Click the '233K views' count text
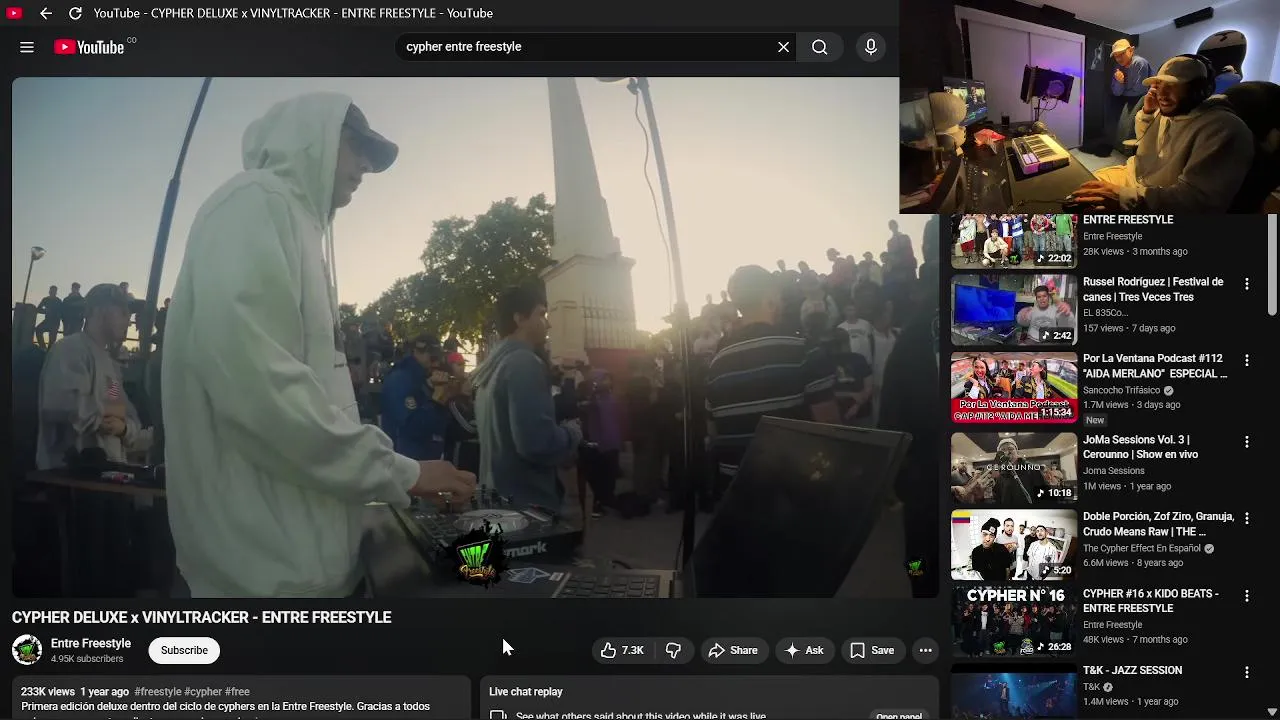Screen dimensions: 1280x720 coord(48,691)
